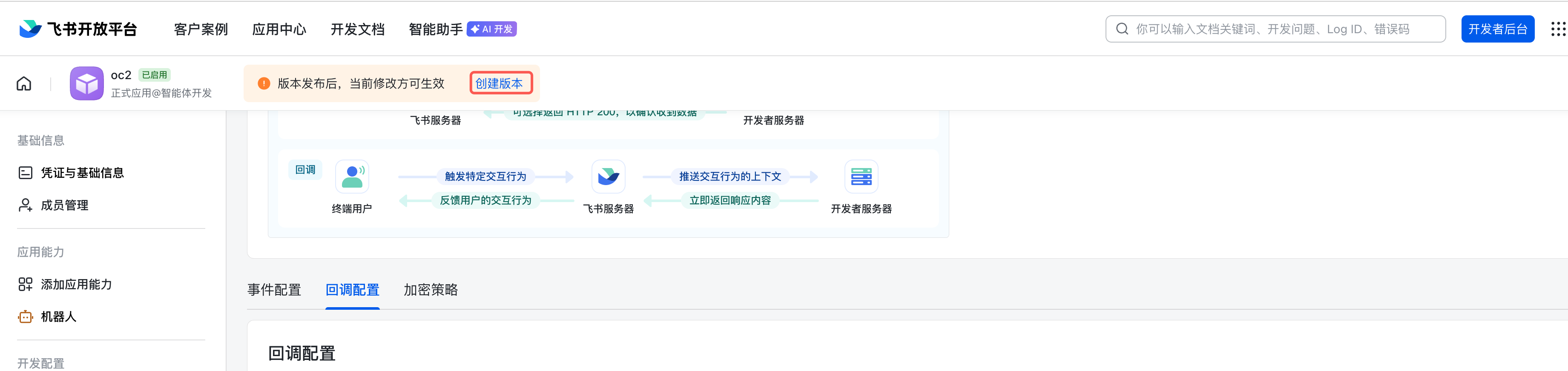Click the robot icon in sidebar
This screenshot has width=1568, height=371.
25,317
